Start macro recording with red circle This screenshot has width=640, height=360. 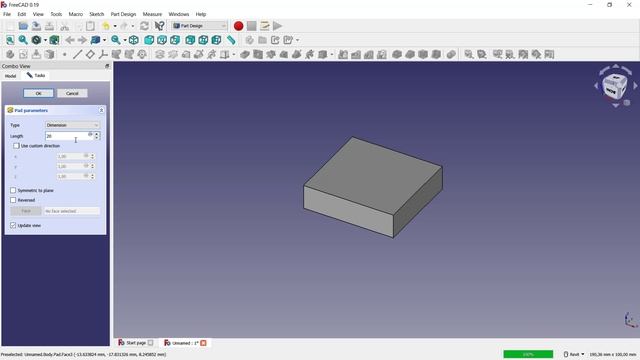click(238, 26)
